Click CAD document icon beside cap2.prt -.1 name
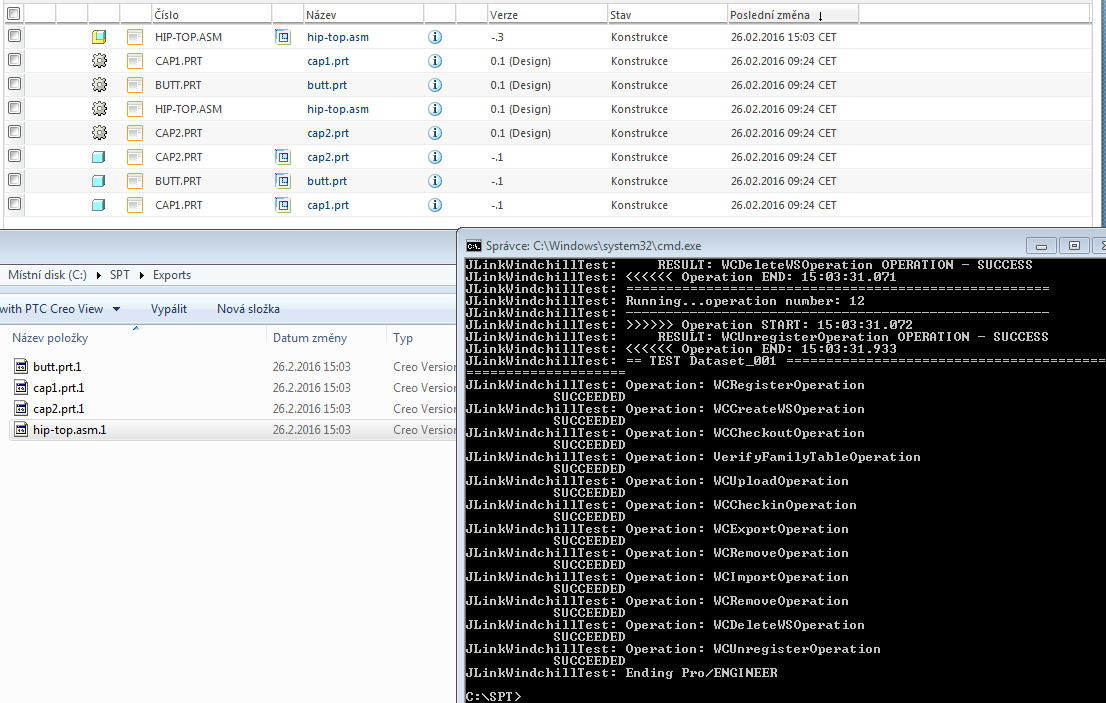The image size is (1106, 703). point(283,157)
